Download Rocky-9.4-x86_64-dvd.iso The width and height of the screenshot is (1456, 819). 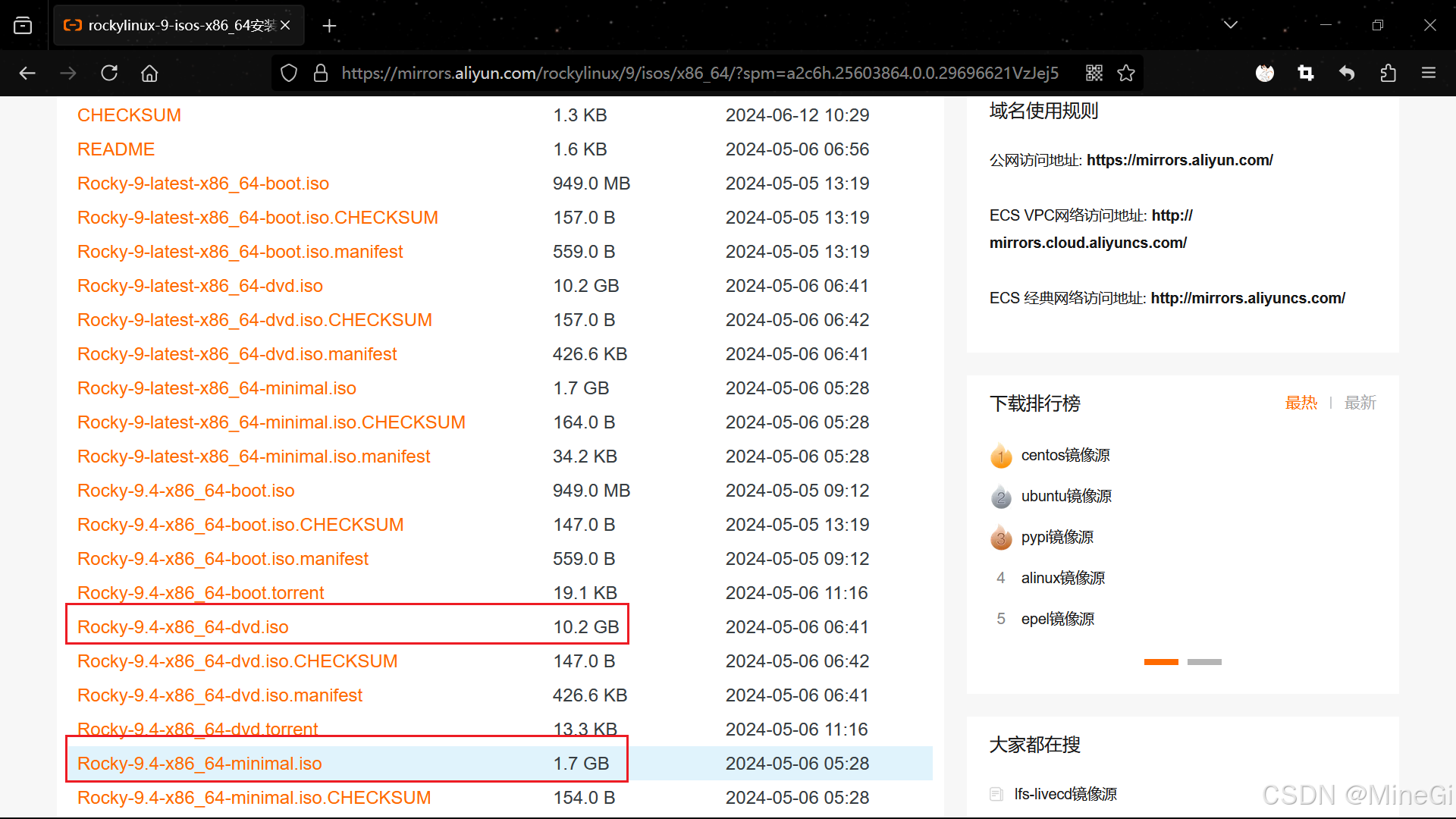183,627
